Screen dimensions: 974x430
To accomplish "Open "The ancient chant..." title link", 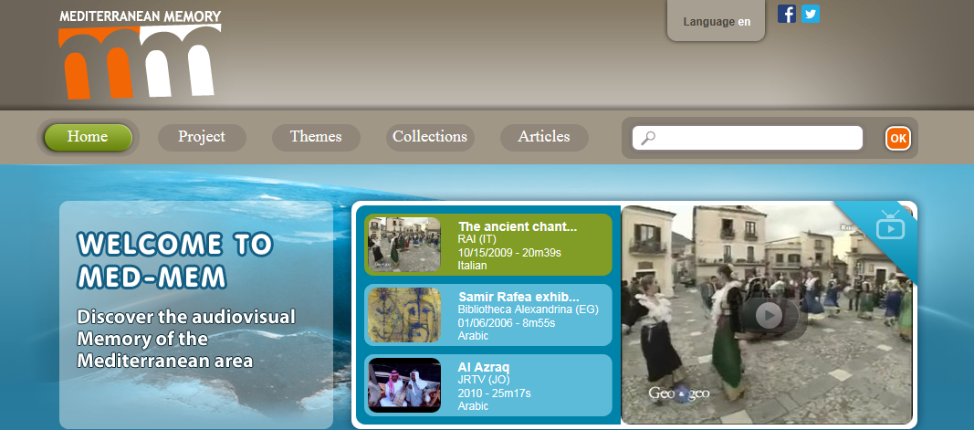I will tap(517, 226).
